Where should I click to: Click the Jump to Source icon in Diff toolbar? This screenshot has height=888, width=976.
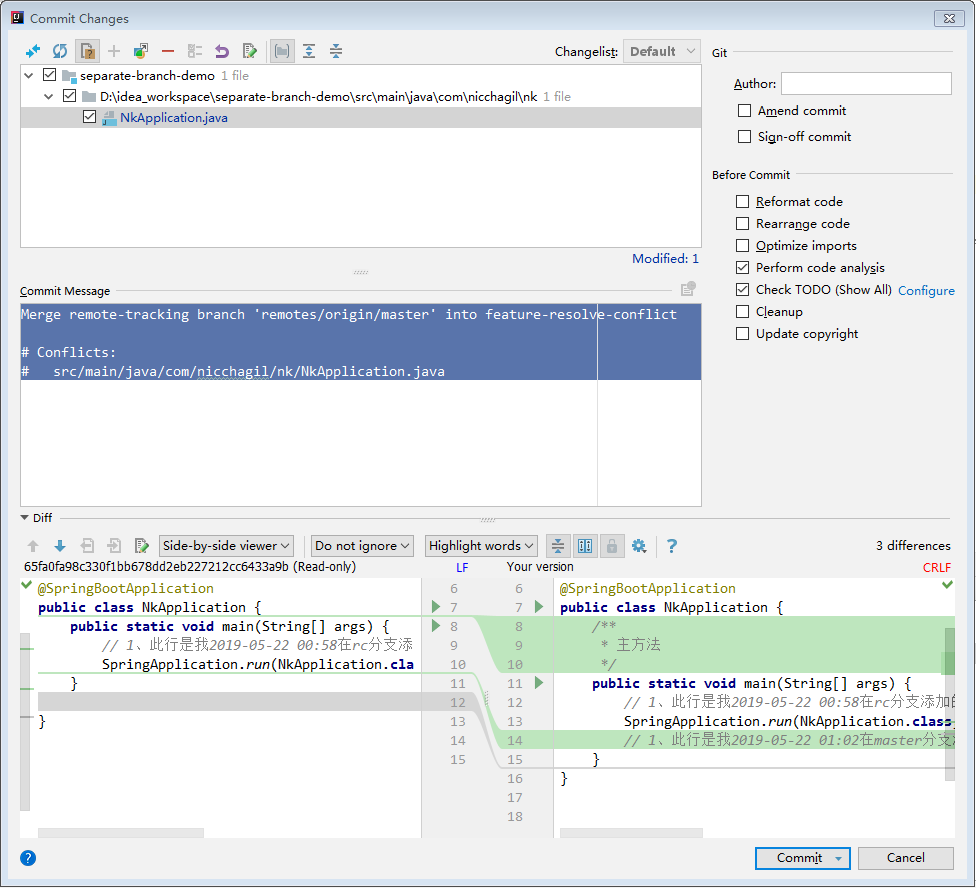tap(142, 546)
